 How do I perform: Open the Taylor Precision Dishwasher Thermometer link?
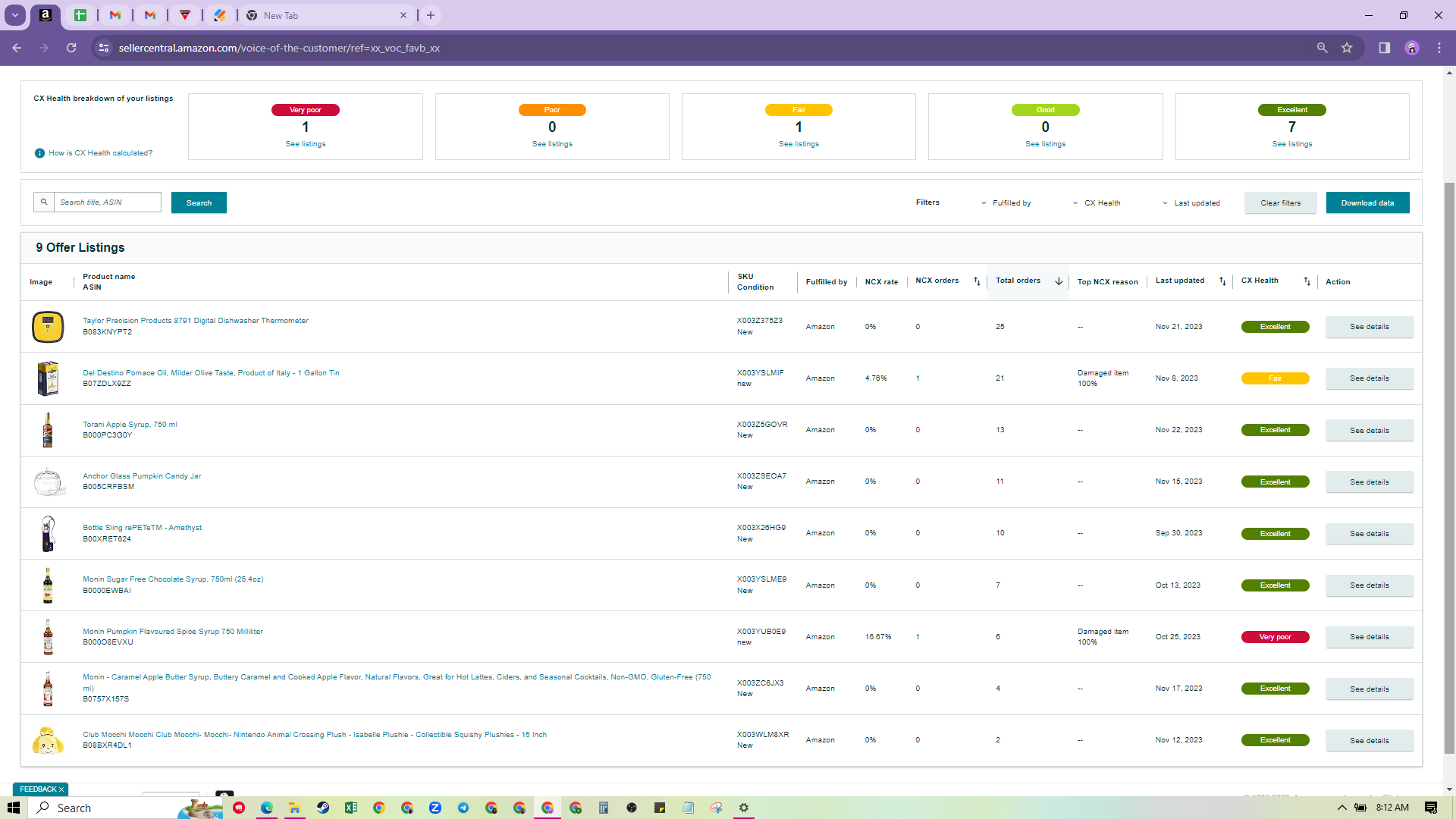pos(196,321)
